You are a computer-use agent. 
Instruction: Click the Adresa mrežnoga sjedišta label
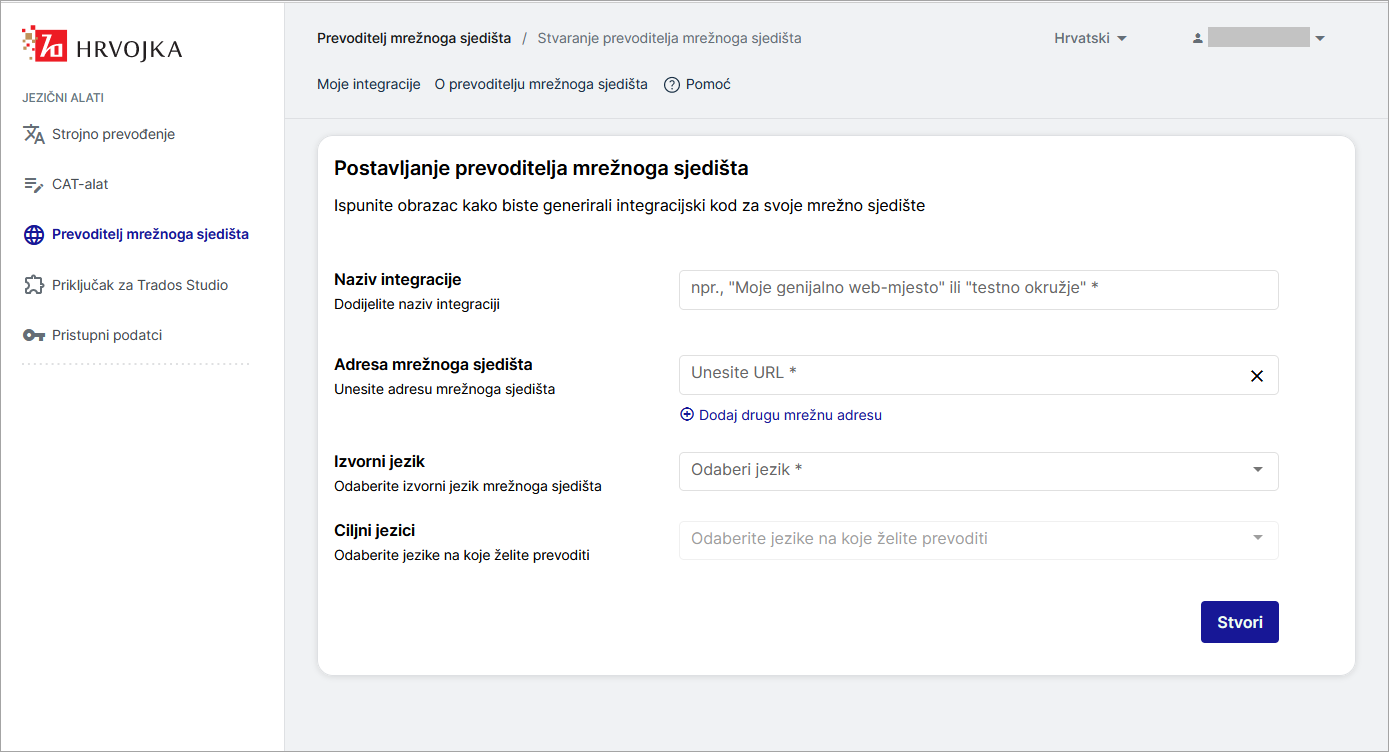pyautogui.click(x=433, y=365)
